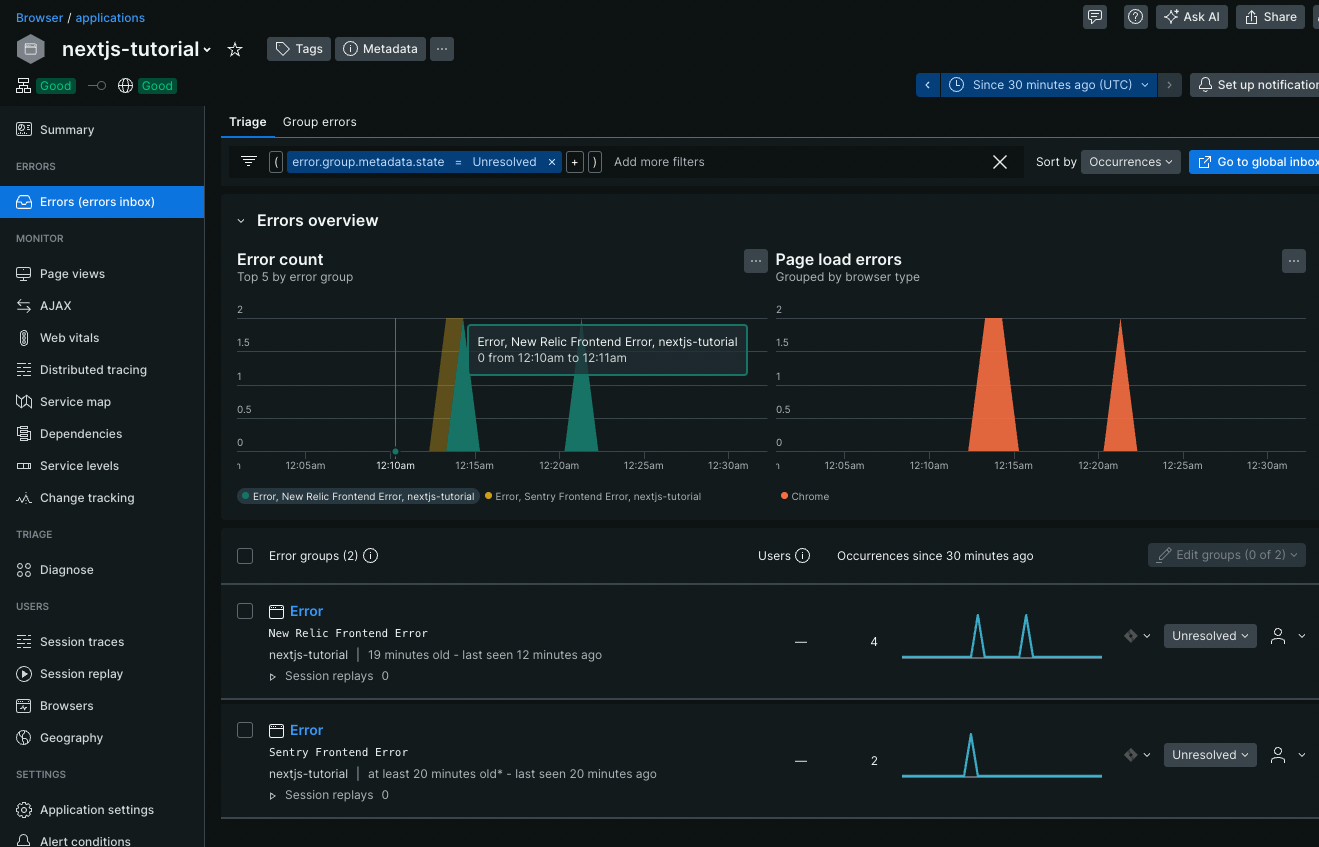Click Error groups info icon
Viewport: 1319px width, 847px height.
371,556
